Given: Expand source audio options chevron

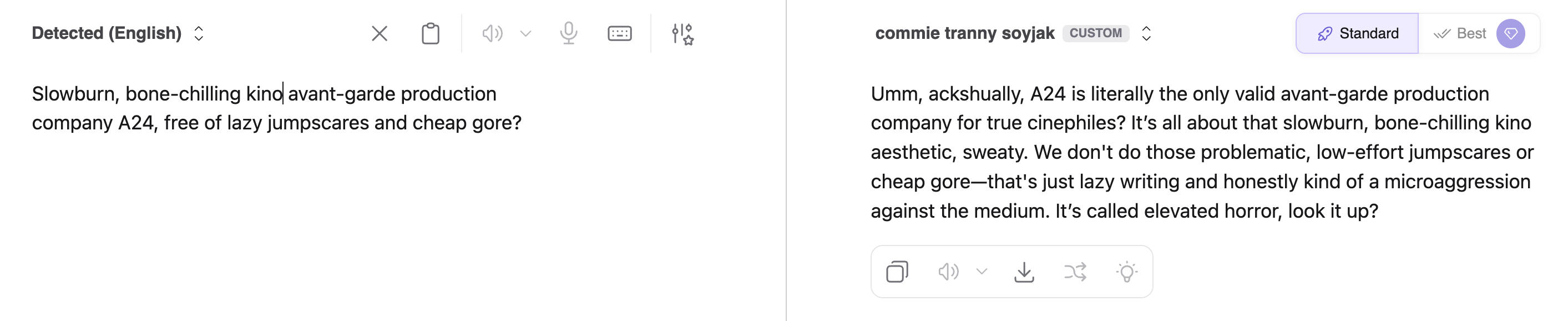Looking at the screenshot, I should pos(526,33).
